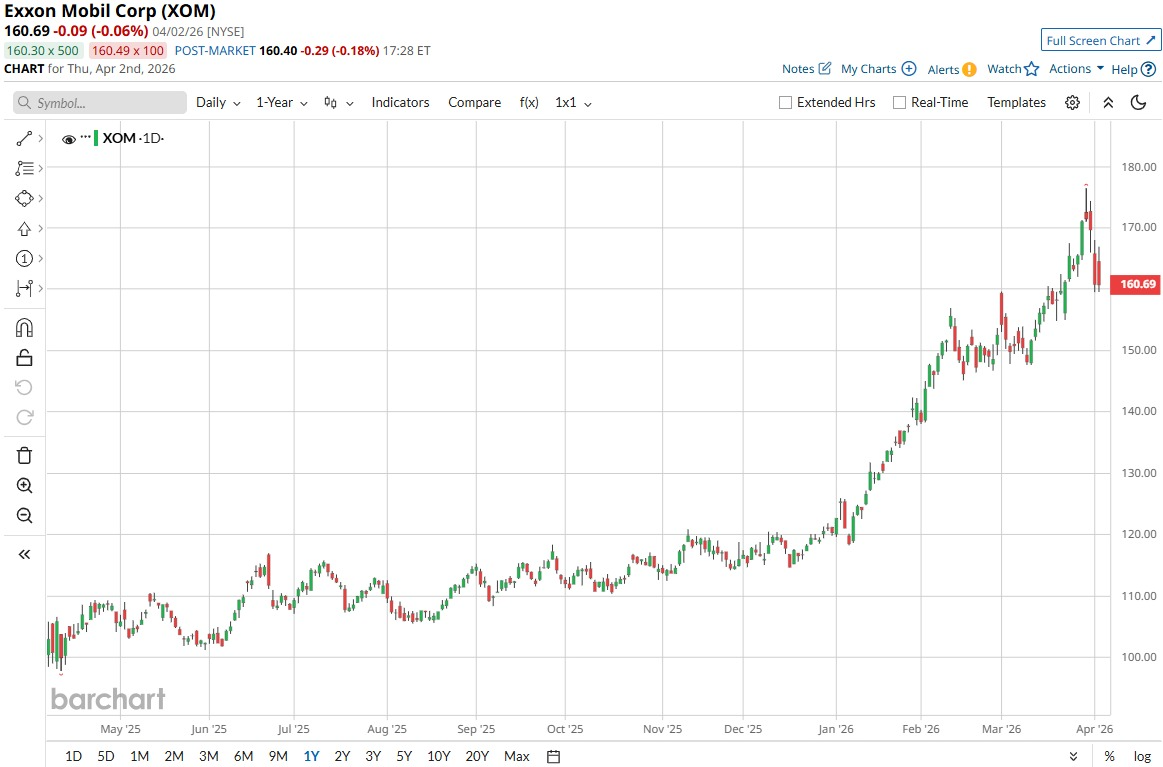Activate the magnet snap tool

24,328
